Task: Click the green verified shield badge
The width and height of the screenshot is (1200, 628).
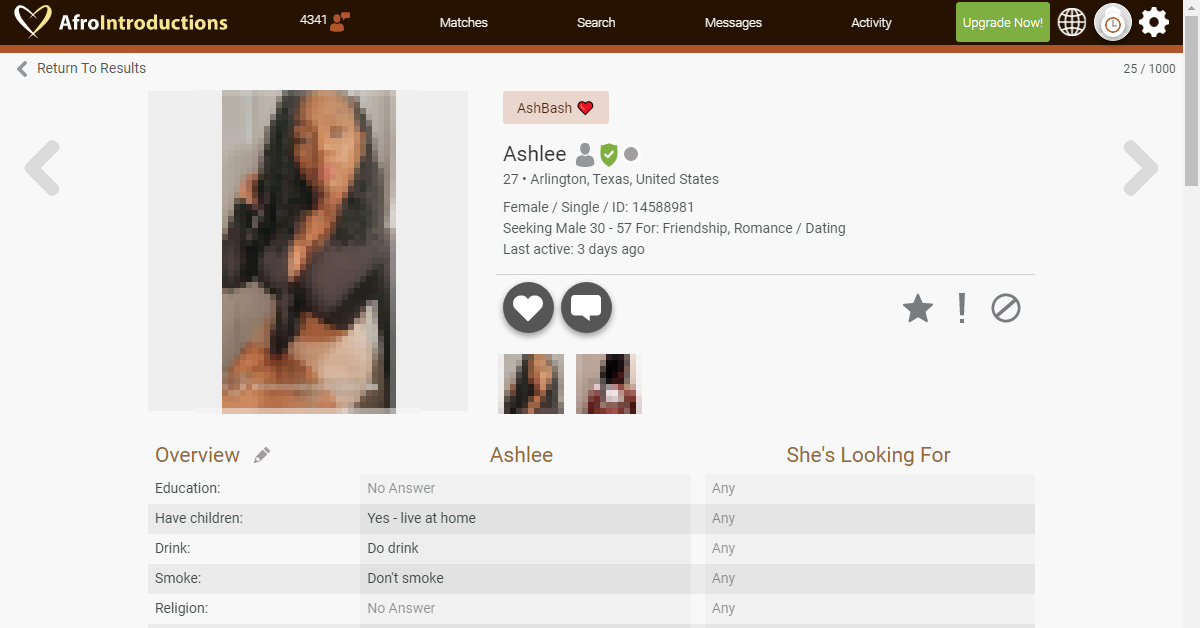Action: pyautogui.click(x=609, y=154)
